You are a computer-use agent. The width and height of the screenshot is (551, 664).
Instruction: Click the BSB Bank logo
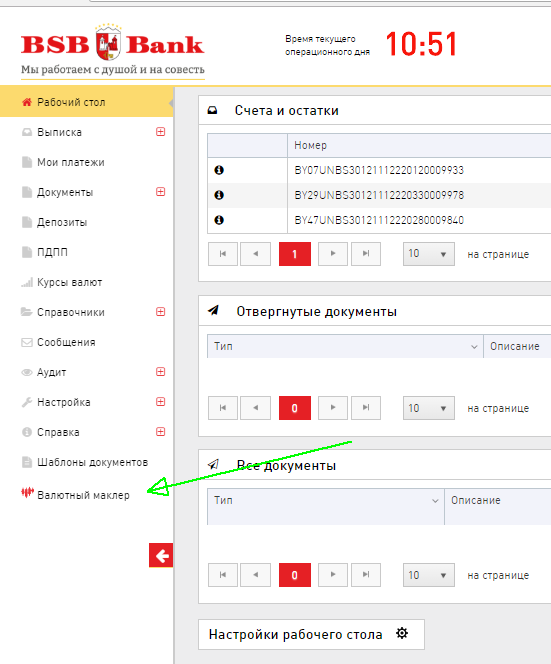(113, 51)
